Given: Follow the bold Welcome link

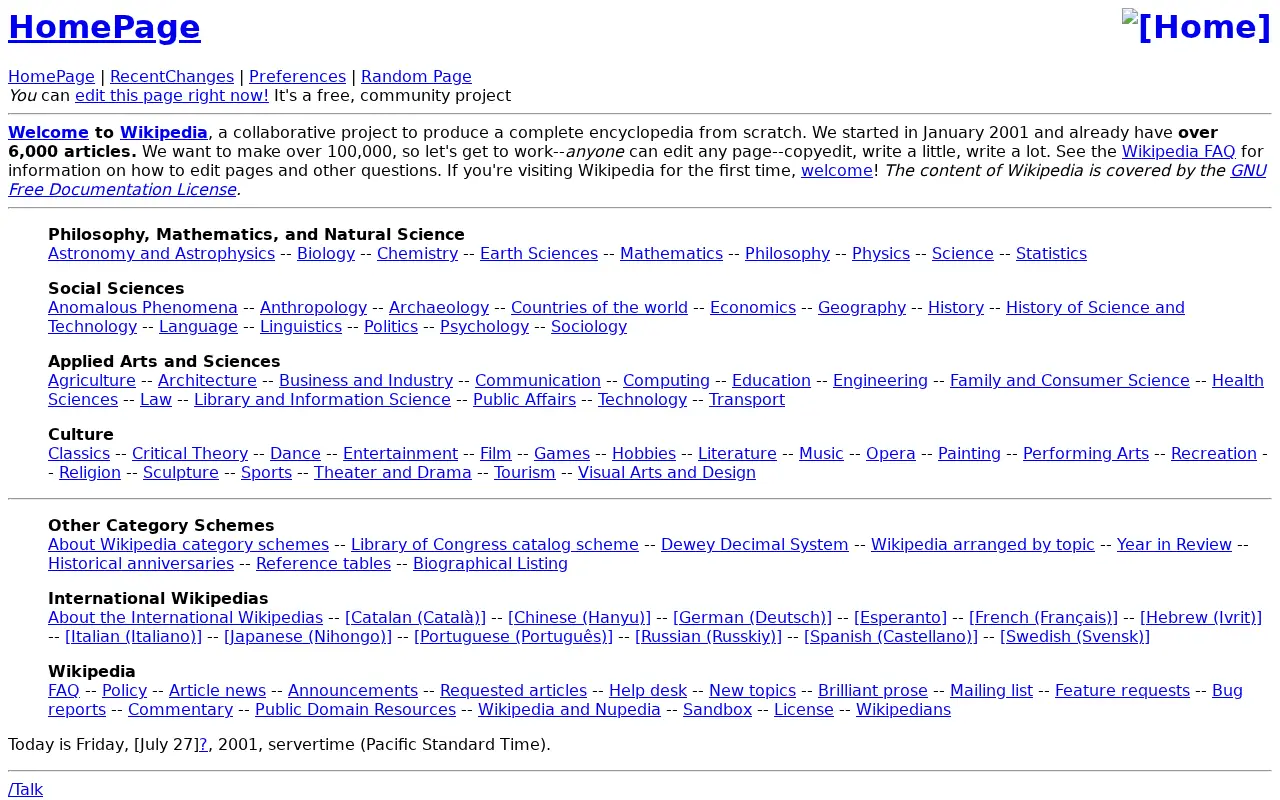Looking at the screenshot, I should point(48,133).
